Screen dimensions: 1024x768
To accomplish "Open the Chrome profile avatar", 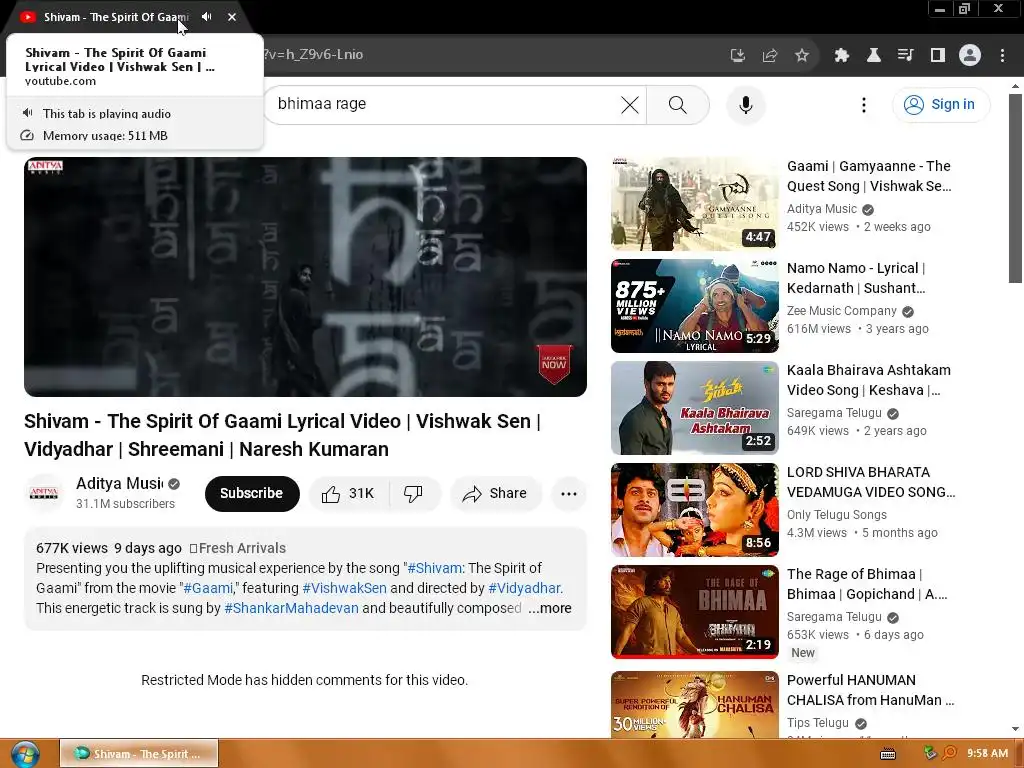I will tap(970, 55).
